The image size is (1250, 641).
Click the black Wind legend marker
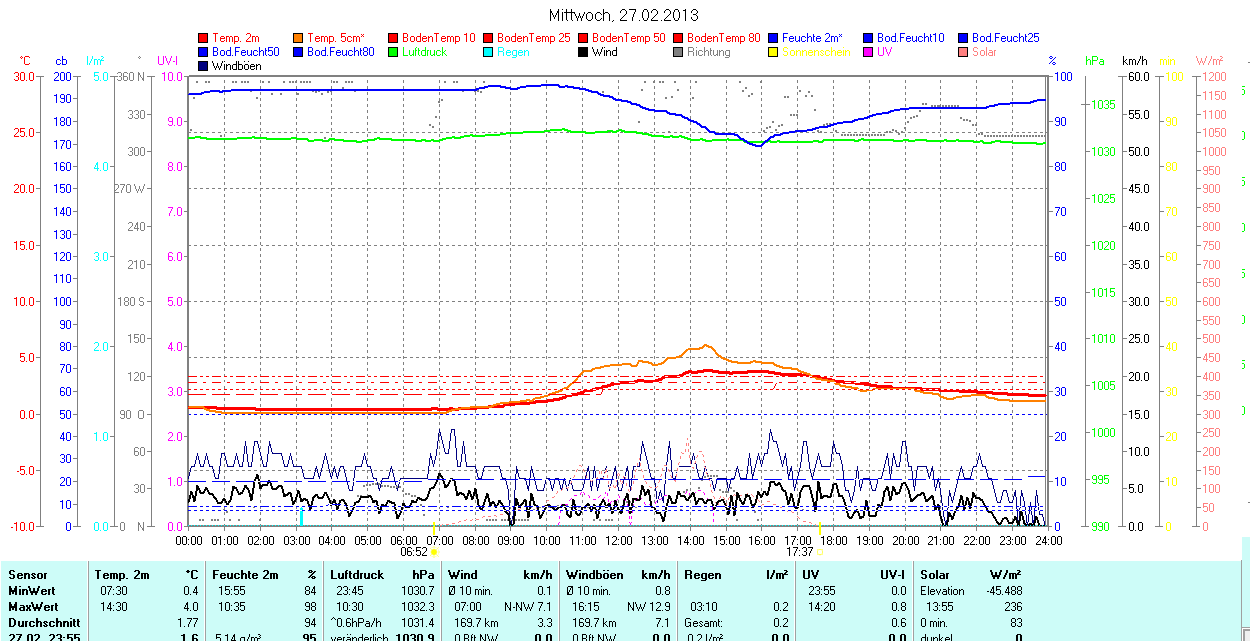[x=583, y=52]
